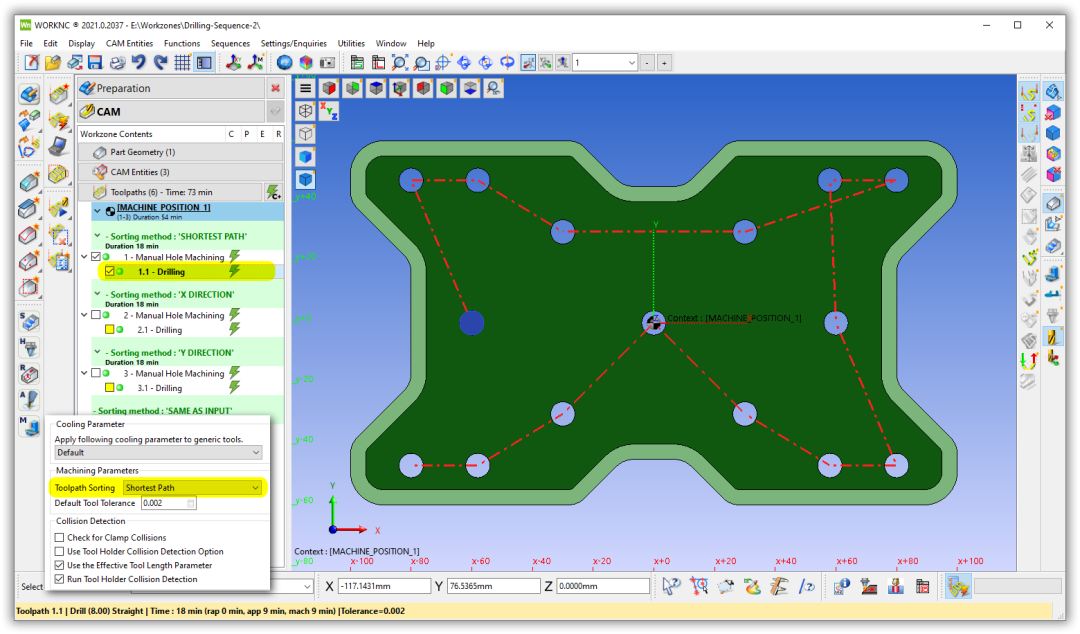Enable Use Tool Holder Collision Detection Option
1080x634 pixels.
[59, 551]
